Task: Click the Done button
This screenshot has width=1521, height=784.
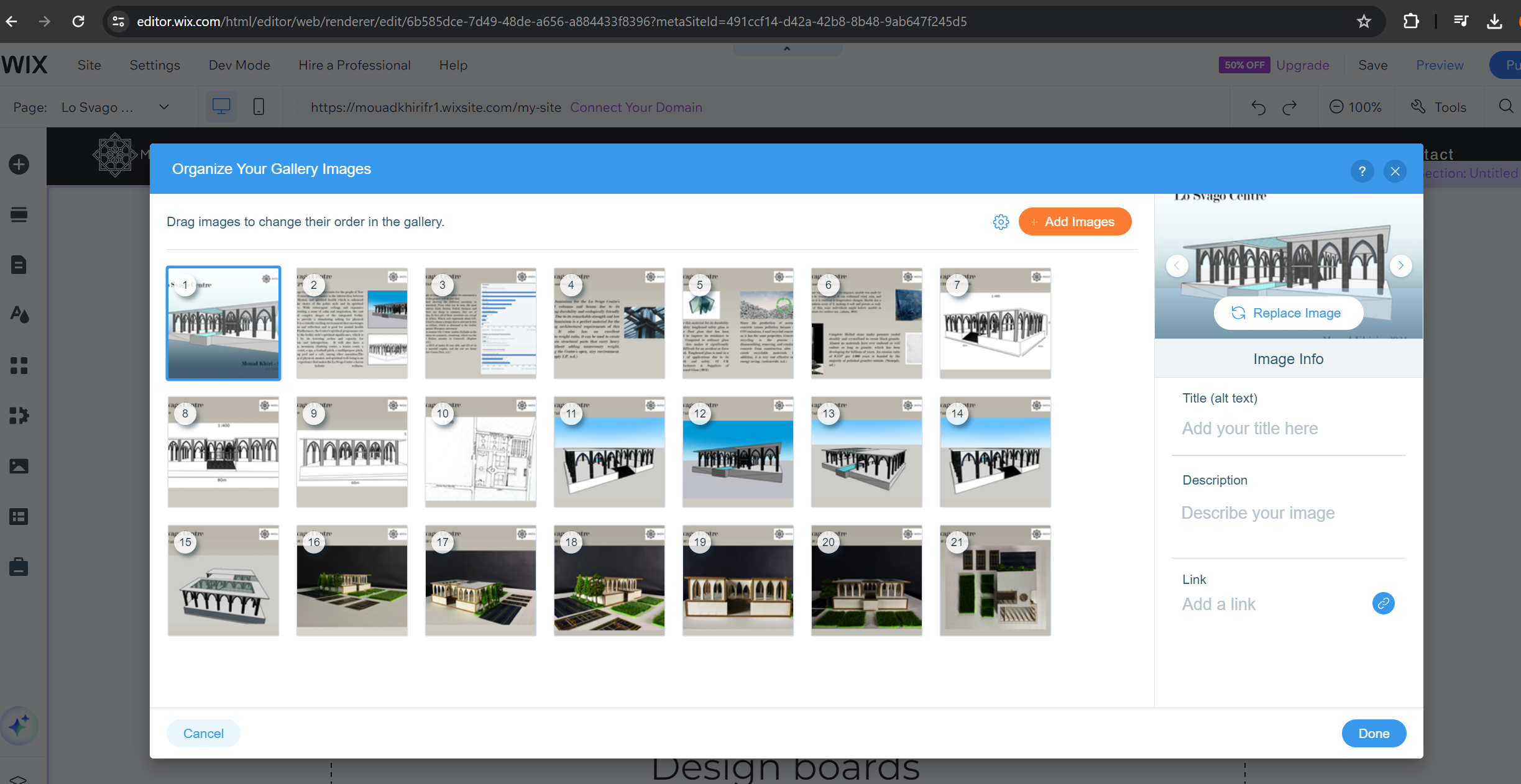Action: [x=1374, y=733]
